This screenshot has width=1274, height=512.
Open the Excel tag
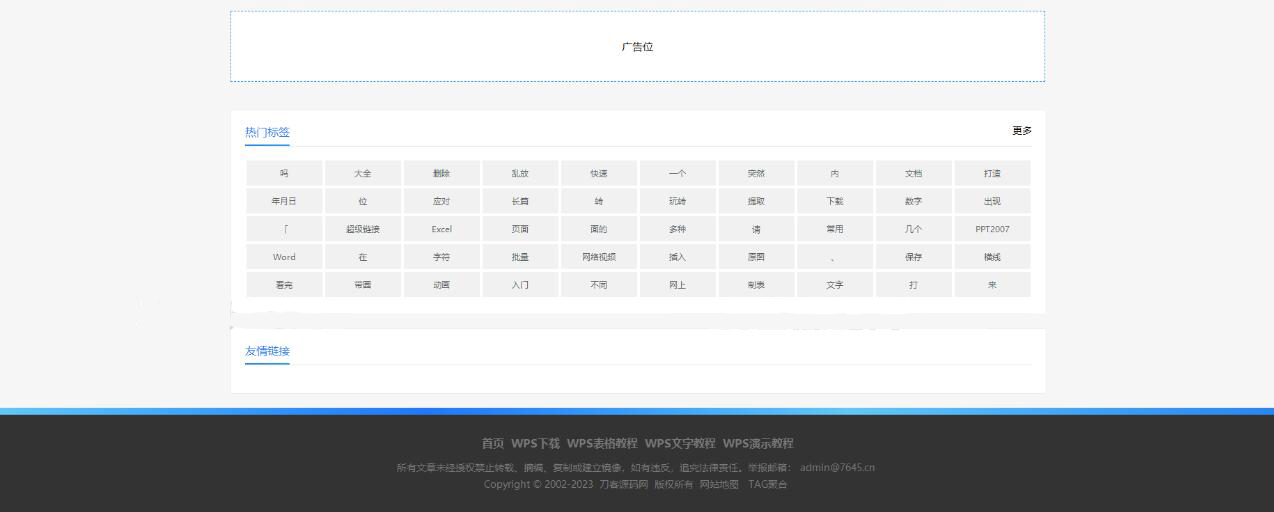pos(441,229)
